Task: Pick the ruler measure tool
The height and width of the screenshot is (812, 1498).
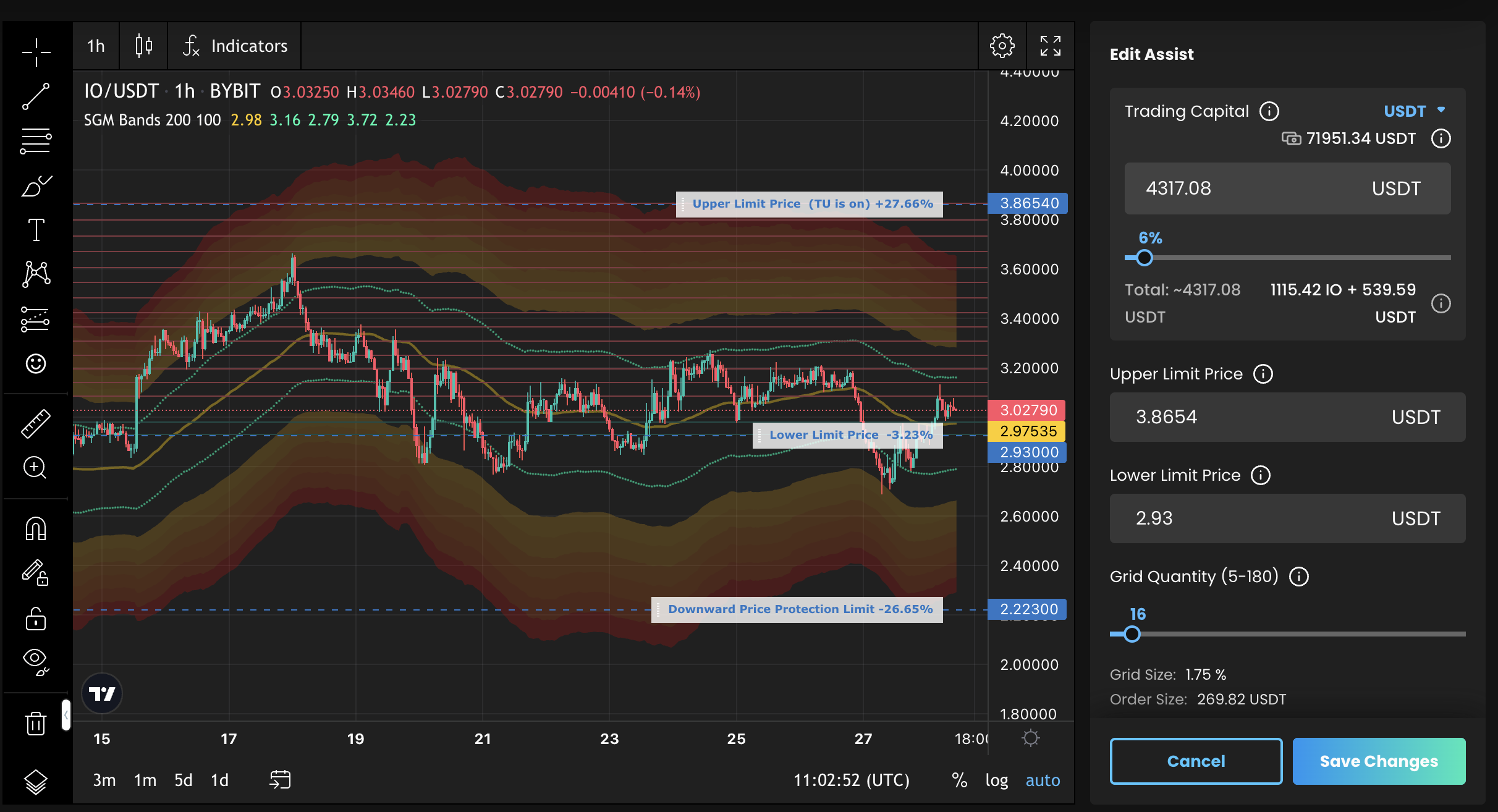Action: (x=36, y=424)
